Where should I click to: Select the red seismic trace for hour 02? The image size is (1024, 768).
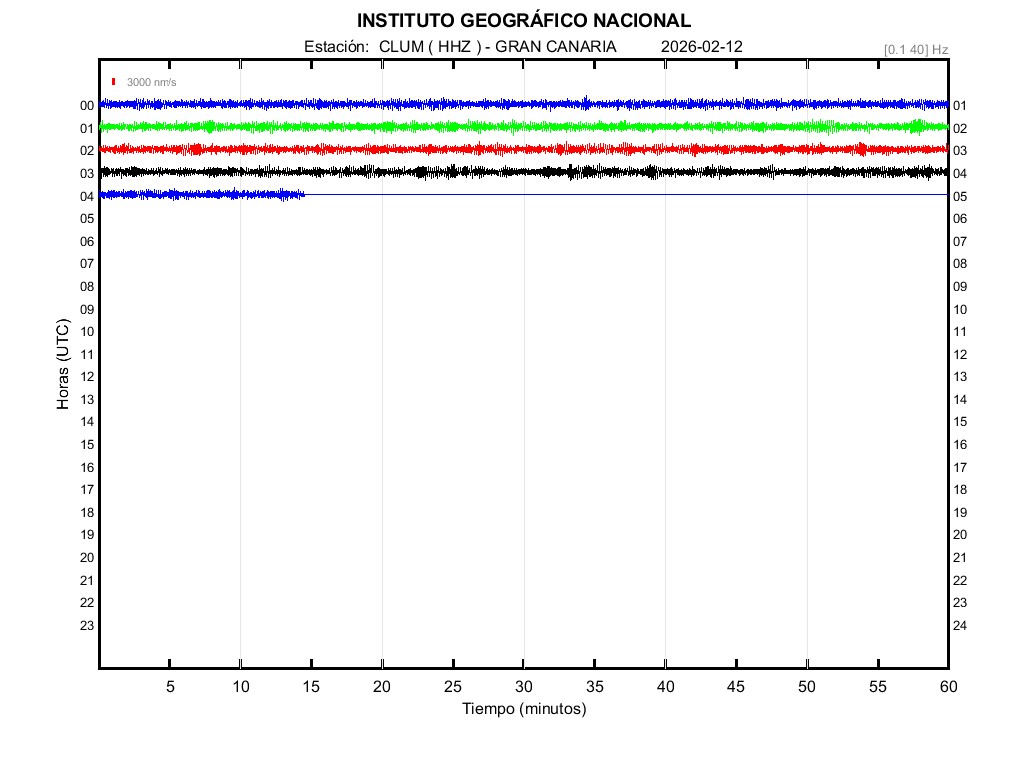(523, 149)
